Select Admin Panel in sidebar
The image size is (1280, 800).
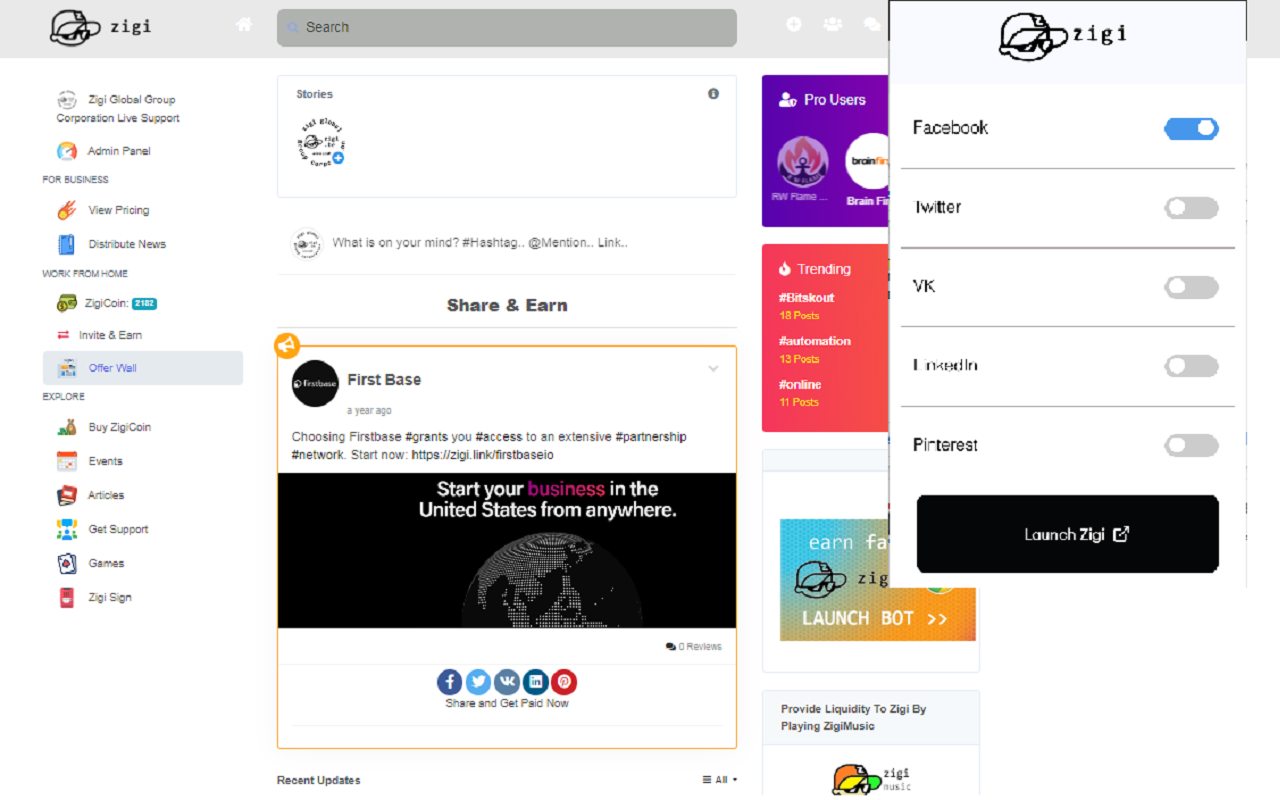click(x=119, y=151)
